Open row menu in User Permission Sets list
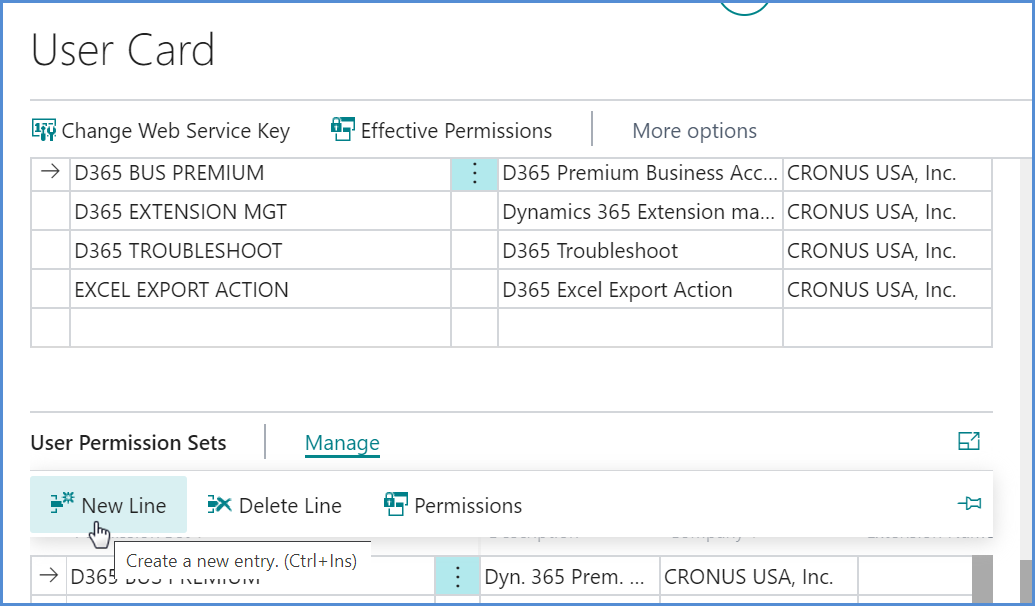Image resolution: width=1035 pixels, height=606 pixels. point(457,577)
